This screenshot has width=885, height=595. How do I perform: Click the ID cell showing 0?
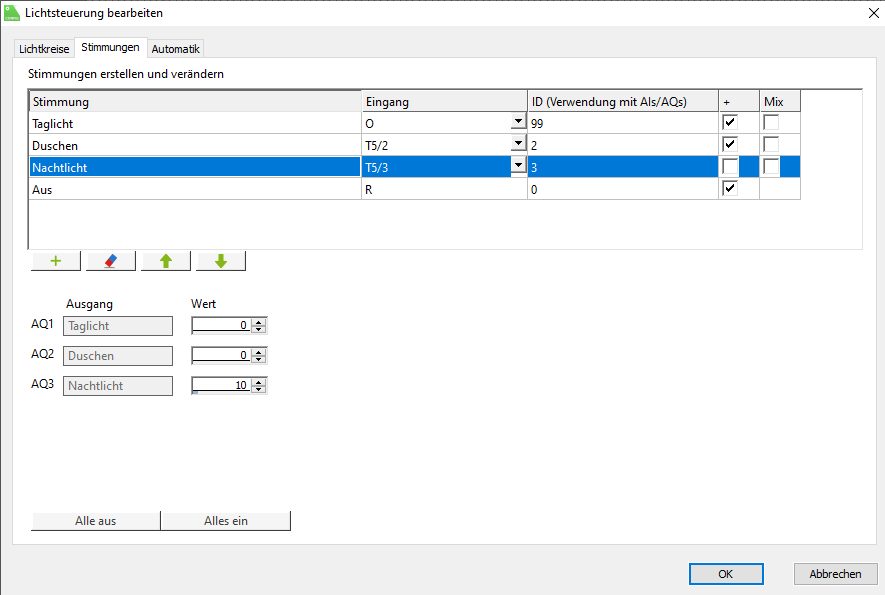pyautogui.click(x=623, y=189)
